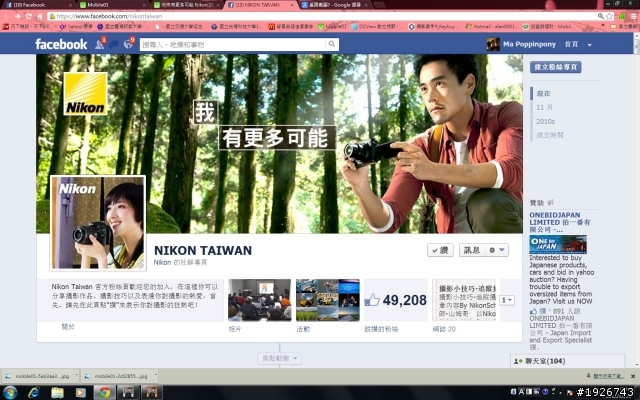640x400 pixels.
Task: Open Windows Explorer folder on taskbar
Action: pyautogui.click(x=58, y=393)
